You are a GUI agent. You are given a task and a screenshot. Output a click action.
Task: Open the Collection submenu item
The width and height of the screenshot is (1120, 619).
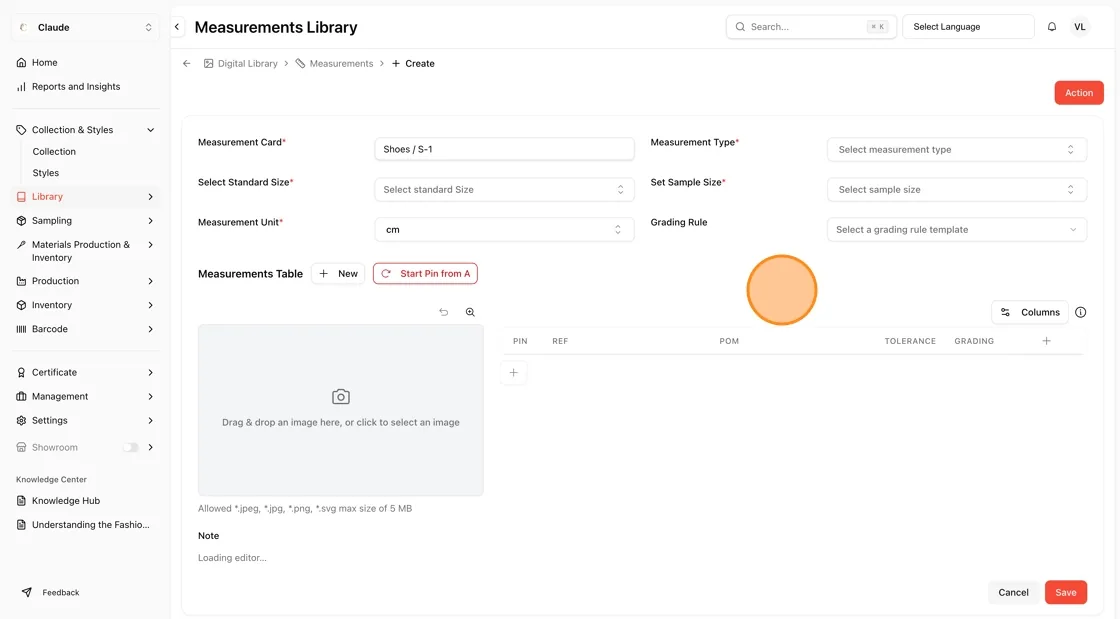pyautogui.click(x=54, y=151)
